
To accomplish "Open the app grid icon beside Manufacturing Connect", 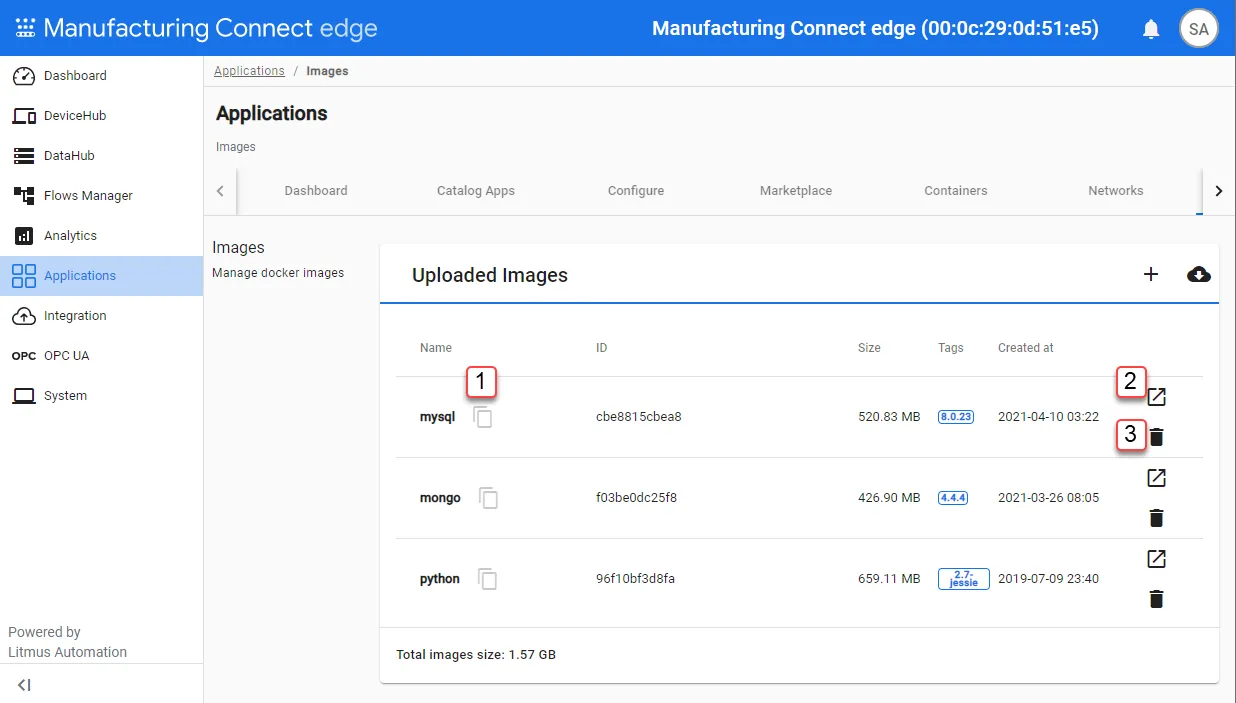I will (26, 28).
